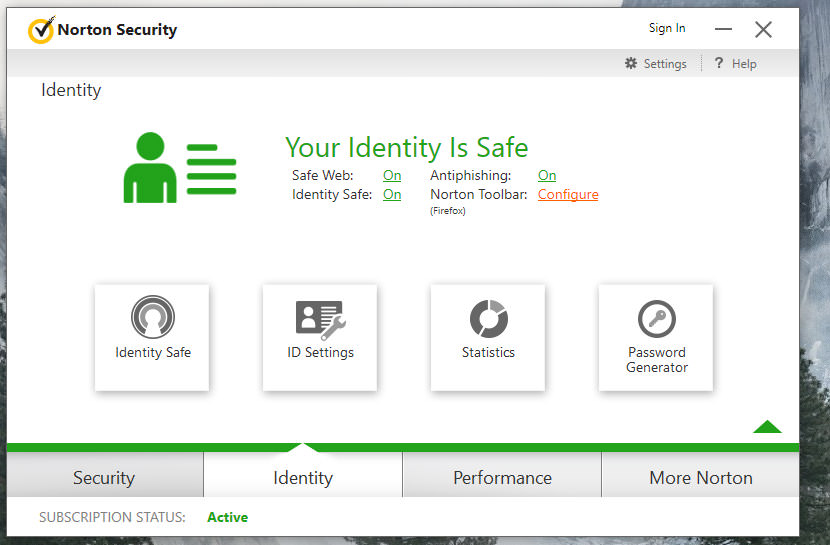This screenshot has height=545, width=830.
Task: Open the Help text label
Action: coord(744,64)
